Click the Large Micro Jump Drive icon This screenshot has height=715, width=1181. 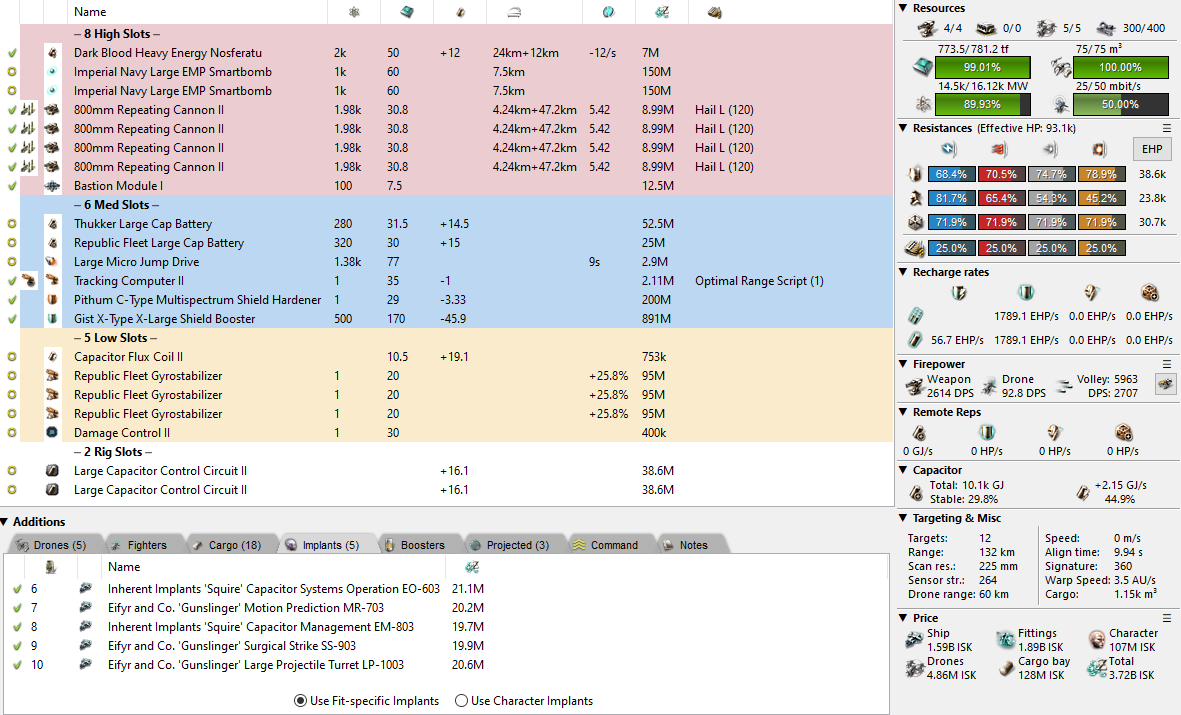(x=52, y=262)
